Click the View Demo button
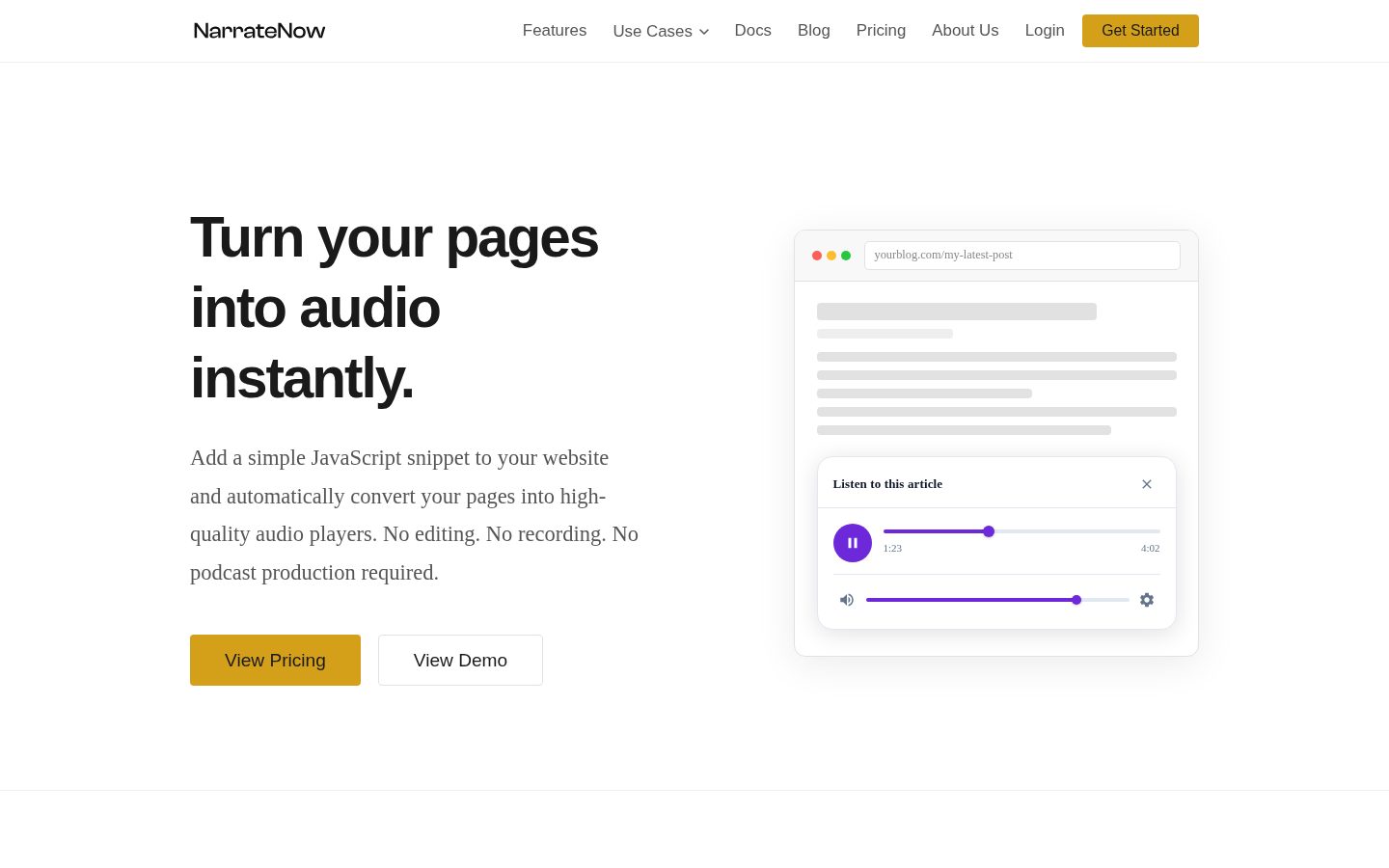Image resolution: width=1389 pixels, height=868 pixels. click(460, 660)
